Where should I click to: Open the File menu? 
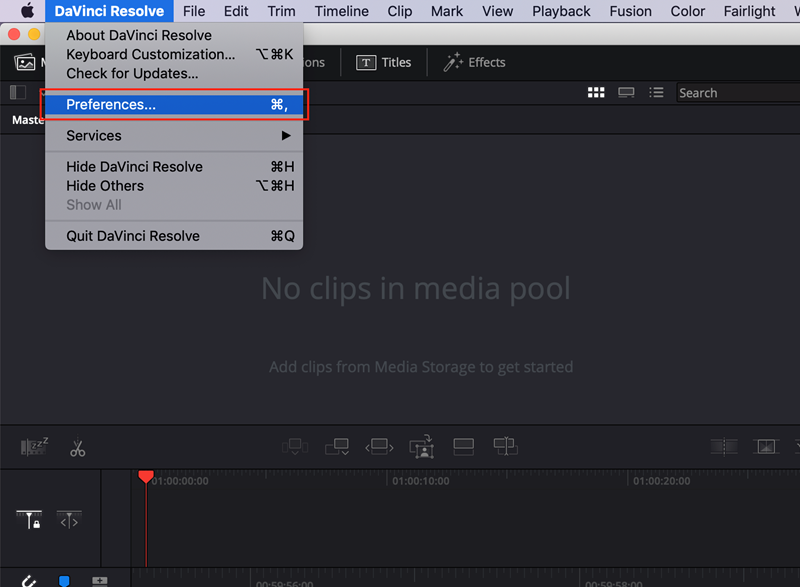(x=194, y=11)
